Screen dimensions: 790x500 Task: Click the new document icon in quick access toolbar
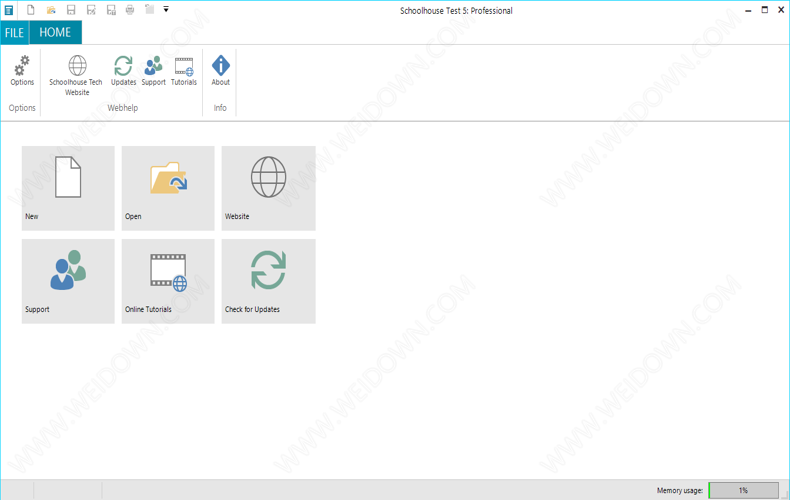click(31, 10)
